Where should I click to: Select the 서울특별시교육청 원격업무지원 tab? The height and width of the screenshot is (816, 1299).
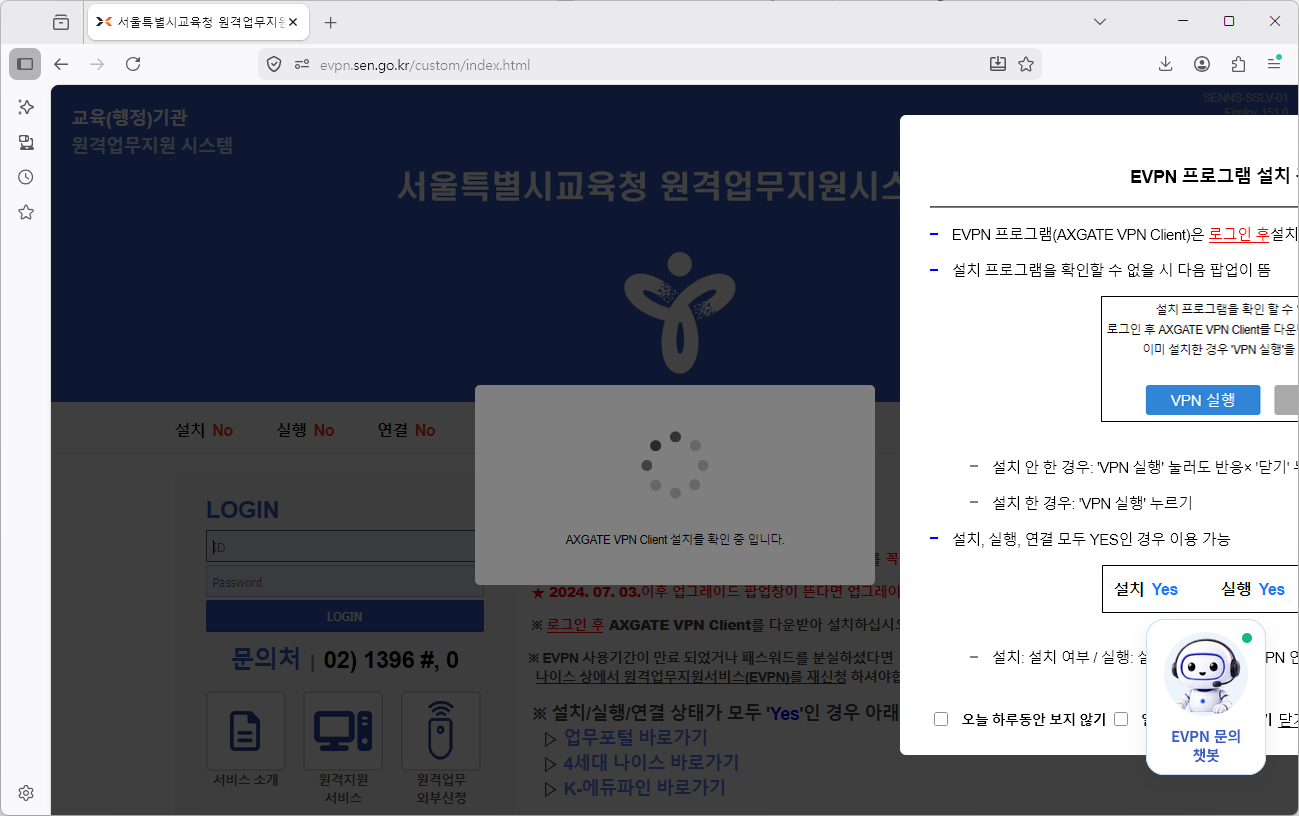point(198,22)
